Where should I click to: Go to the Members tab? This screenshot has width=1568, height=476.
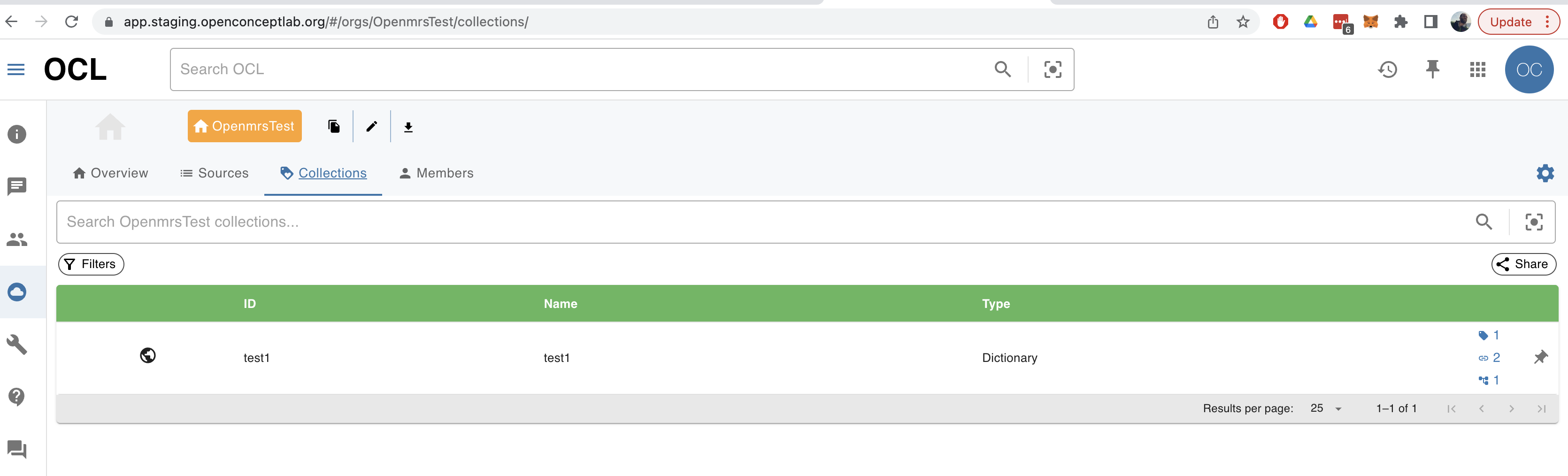click(436, 173)
